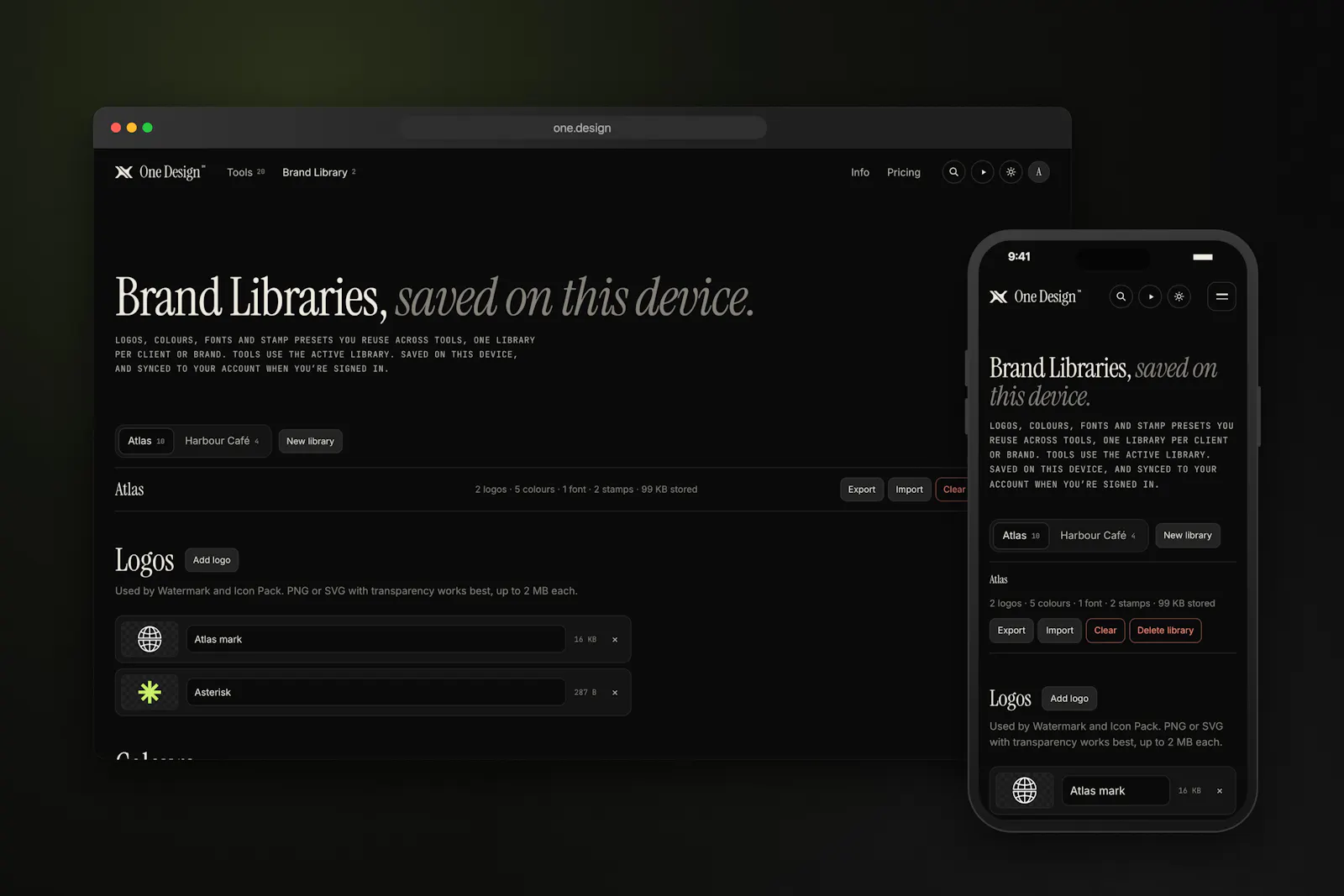The width and height of the screenshot is (1344, 896).
Task: Toggle theme with sun icon on phone
Action: tap(1179, 296)
